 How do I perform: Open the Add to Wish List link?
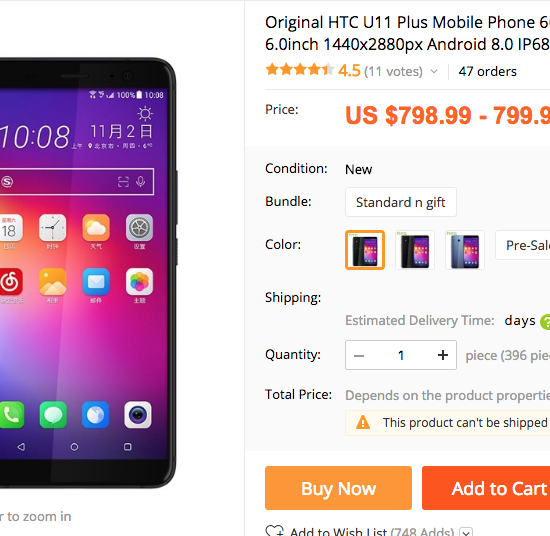tap(372, 532)
